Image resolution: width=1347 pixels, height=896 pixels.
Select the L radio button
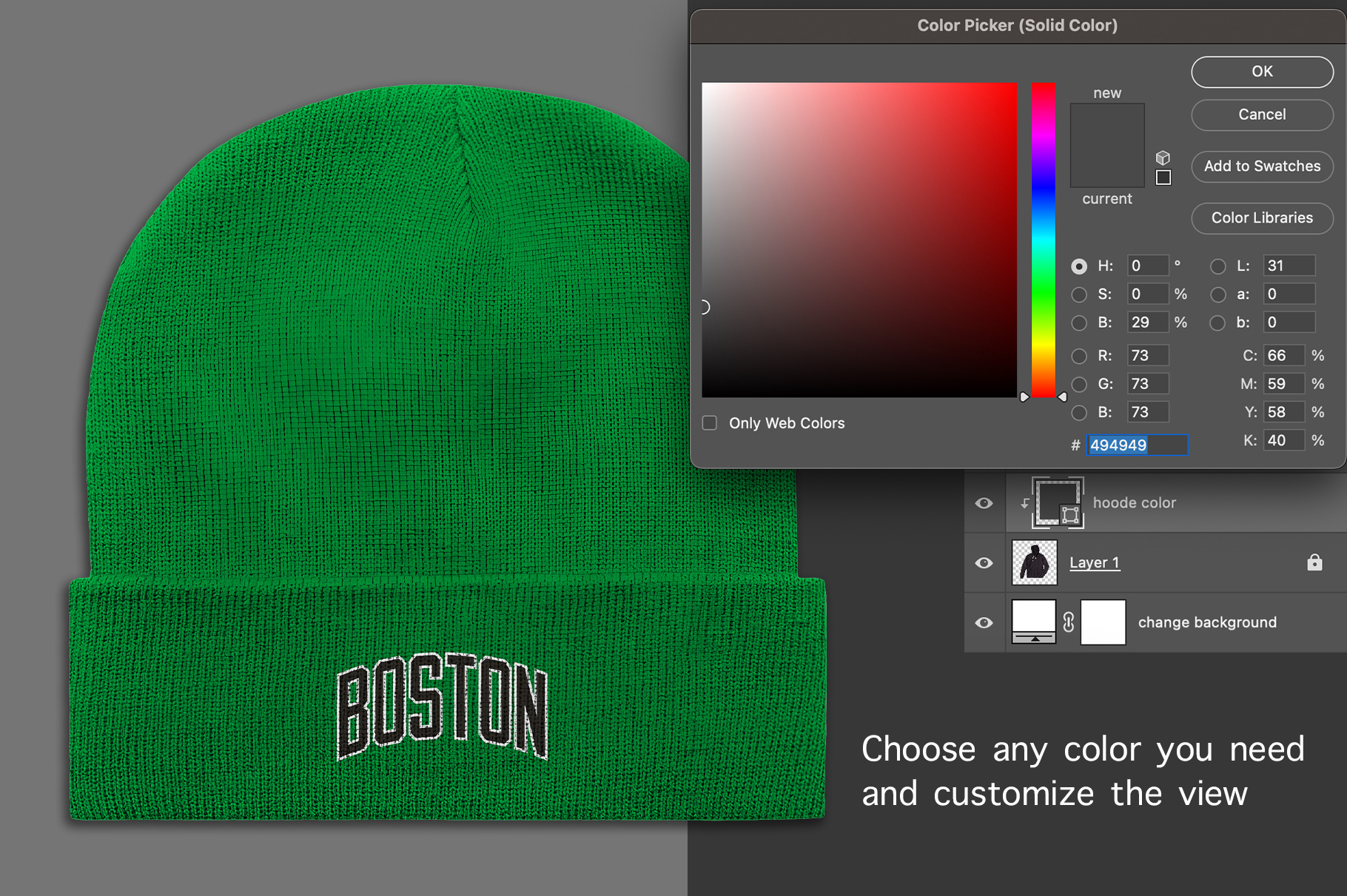[1218, 265]
